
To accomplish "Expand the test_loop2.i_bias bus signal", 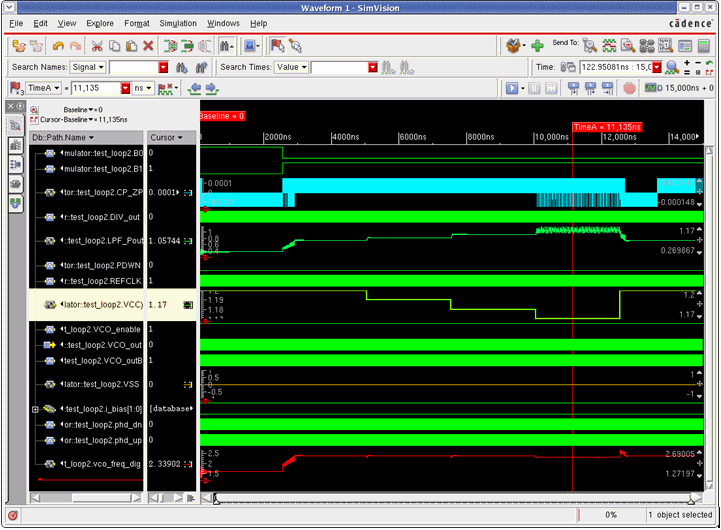I will tap(36, 409).
